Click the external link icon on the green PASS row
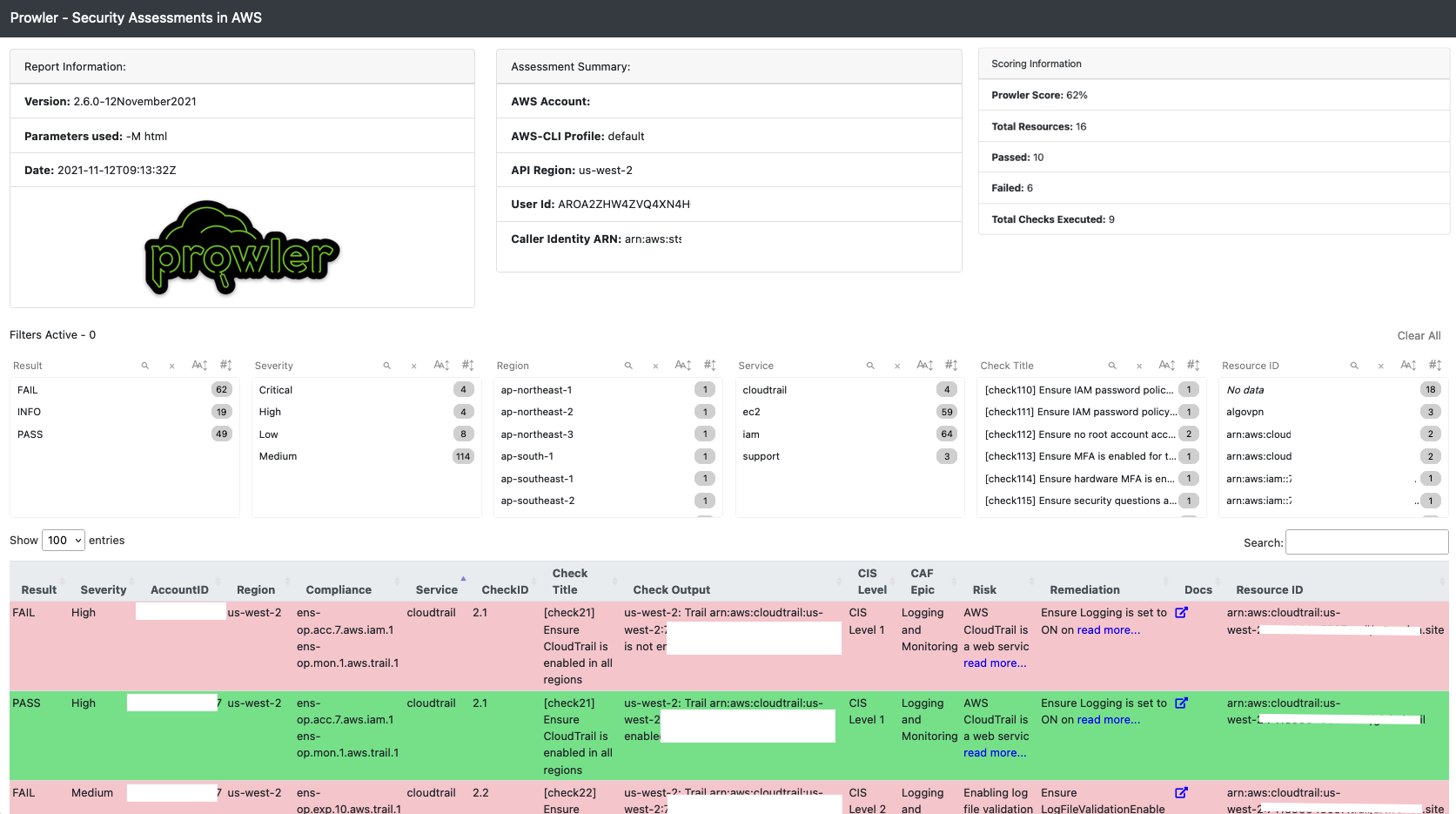This screenshot has width=1456, height=814. point(1181,703)
